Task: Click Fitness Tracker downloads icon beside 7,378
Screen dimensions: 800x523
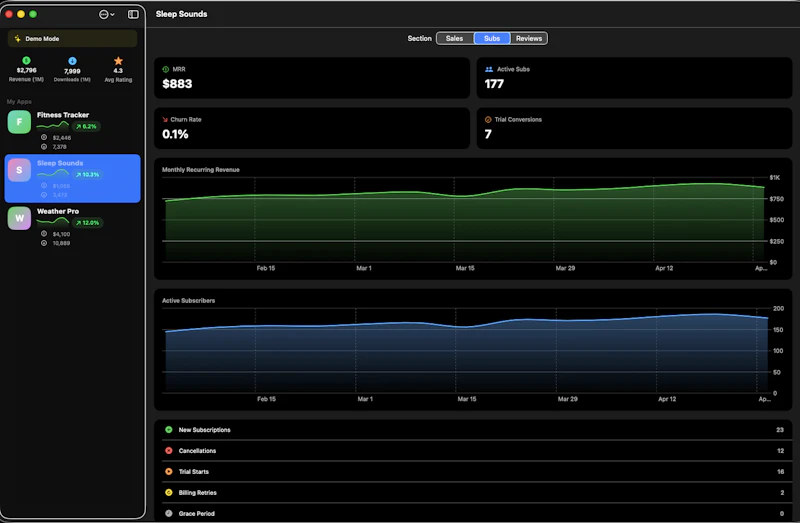Action: pos(44,146)
